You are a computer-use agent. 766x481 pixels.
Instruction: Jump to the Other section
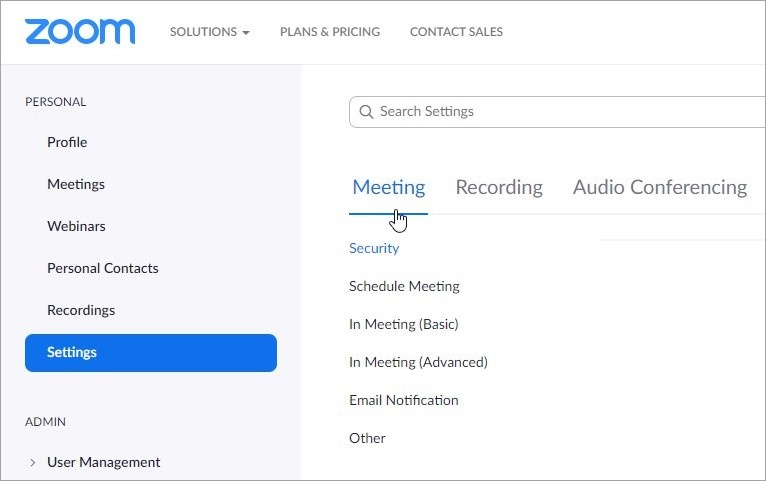(x=367, y=438)
